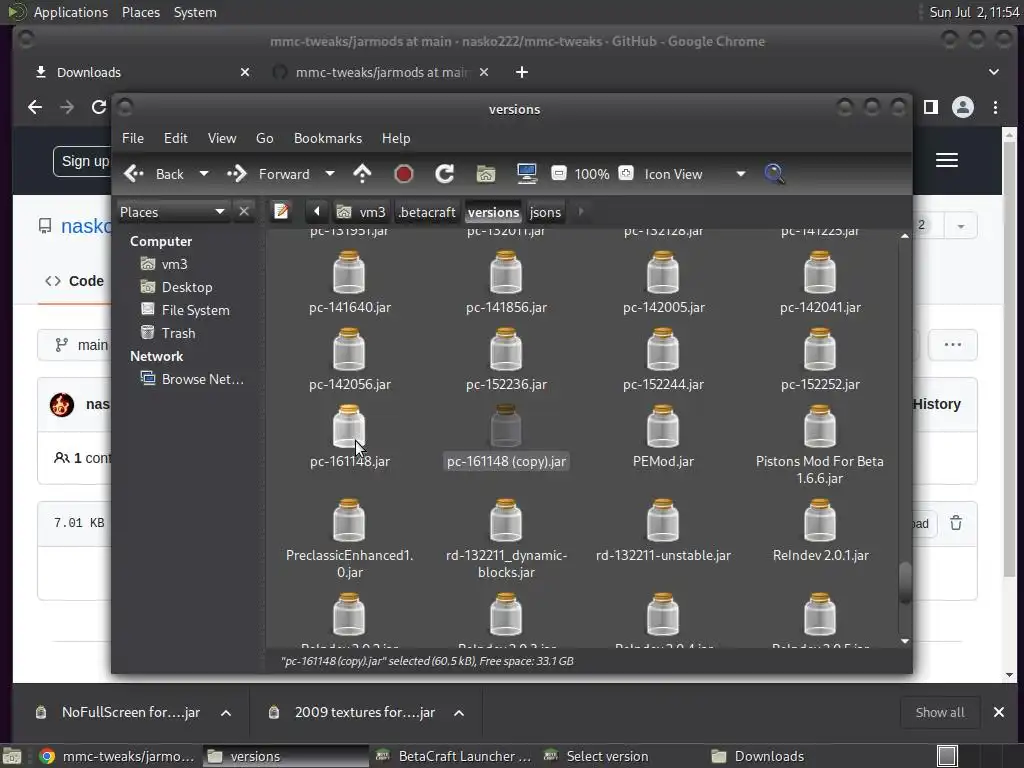
Task: Go forward using the Forward toolbar button
Action: [x=268, y=174]
